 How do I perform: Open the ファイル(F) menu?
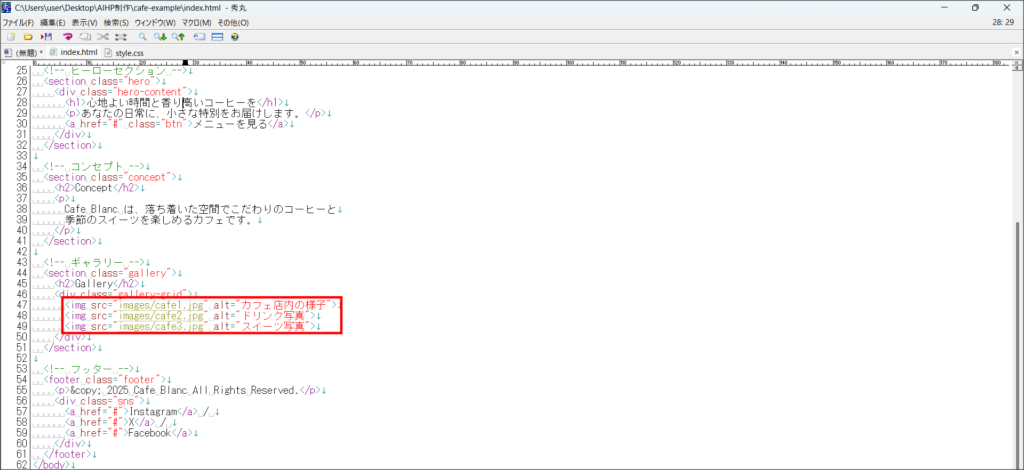(17, 22)
